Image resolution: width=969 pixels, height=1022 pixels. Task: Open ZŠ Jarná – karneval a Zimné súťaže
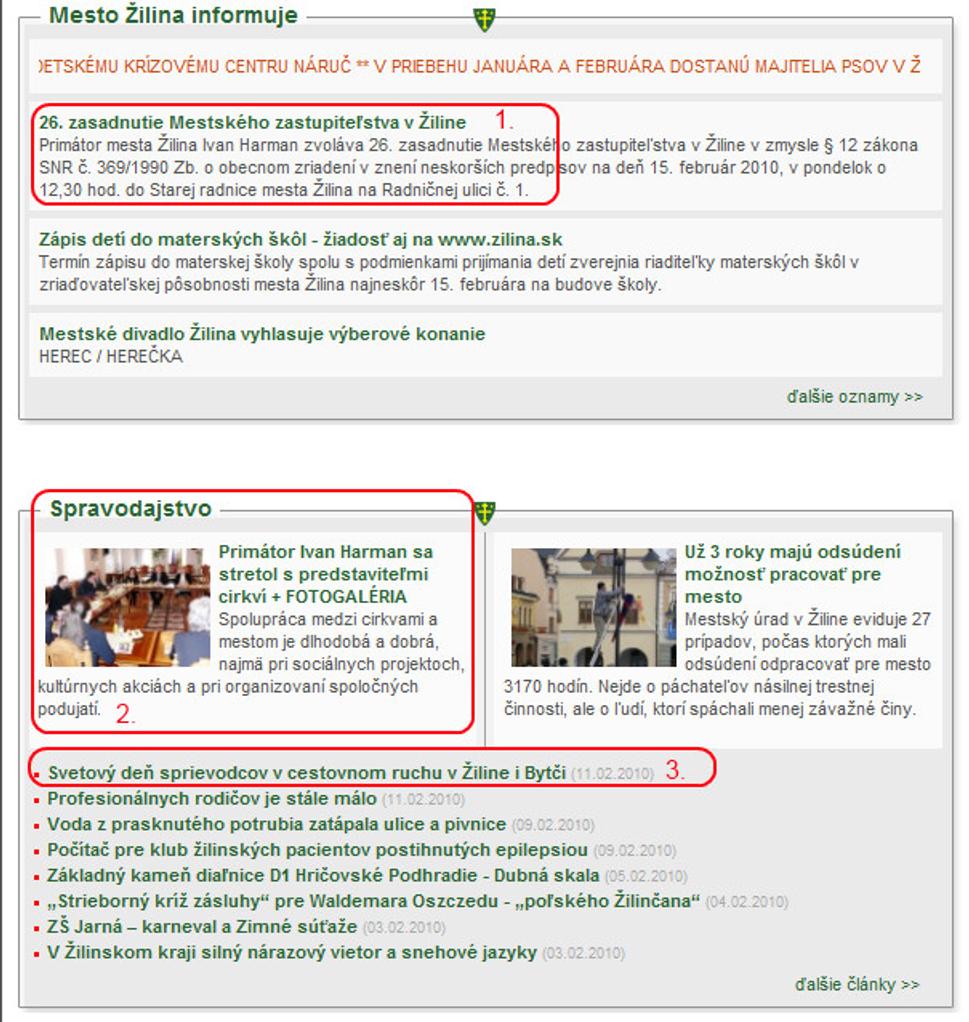tap(202, 927)
